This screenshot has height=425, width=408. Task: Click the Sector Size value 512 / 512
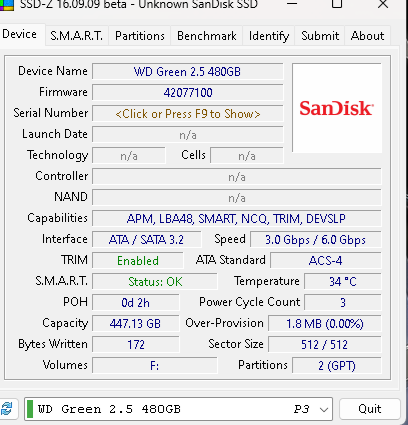325,345
